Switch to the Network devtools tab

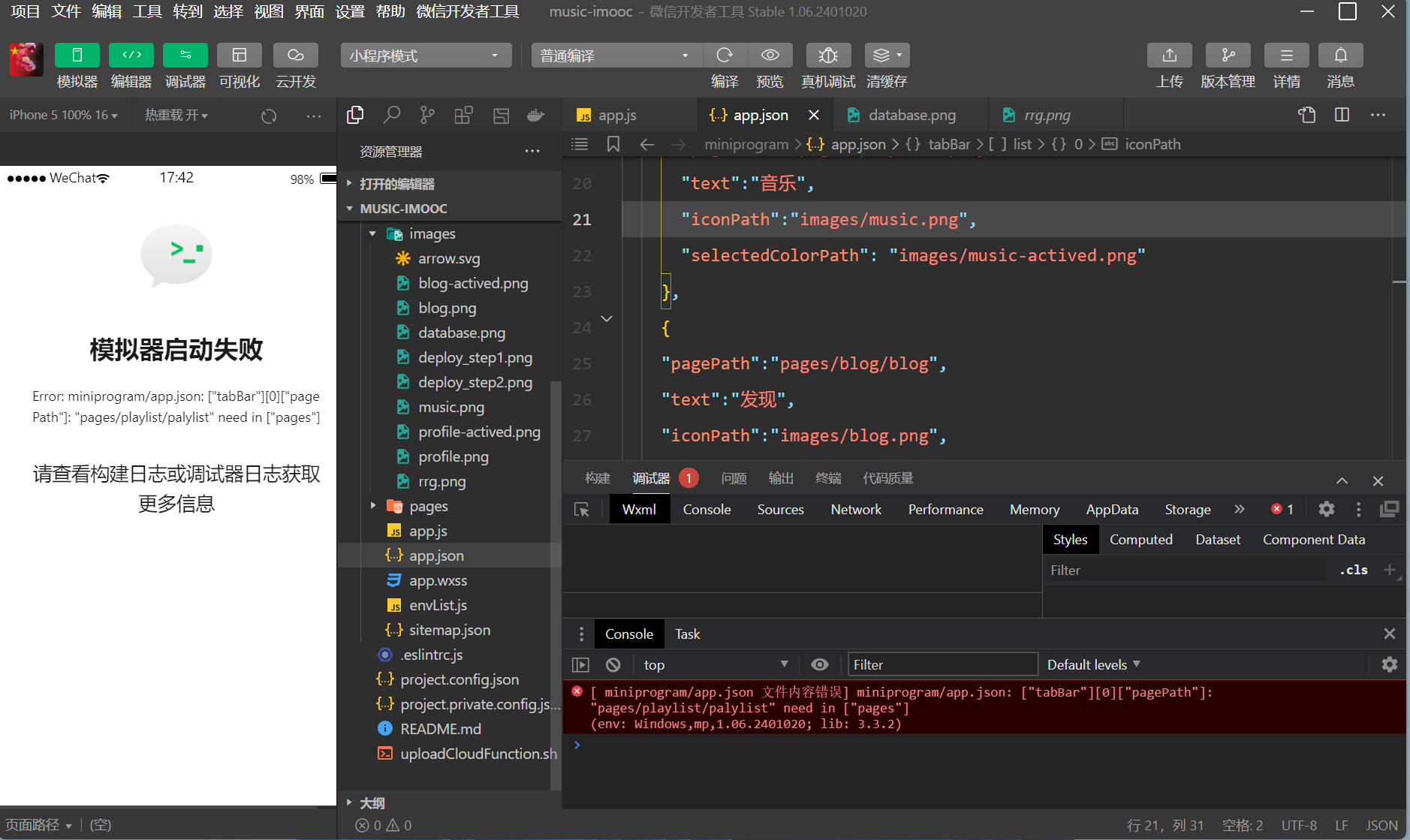click(856, 510)
